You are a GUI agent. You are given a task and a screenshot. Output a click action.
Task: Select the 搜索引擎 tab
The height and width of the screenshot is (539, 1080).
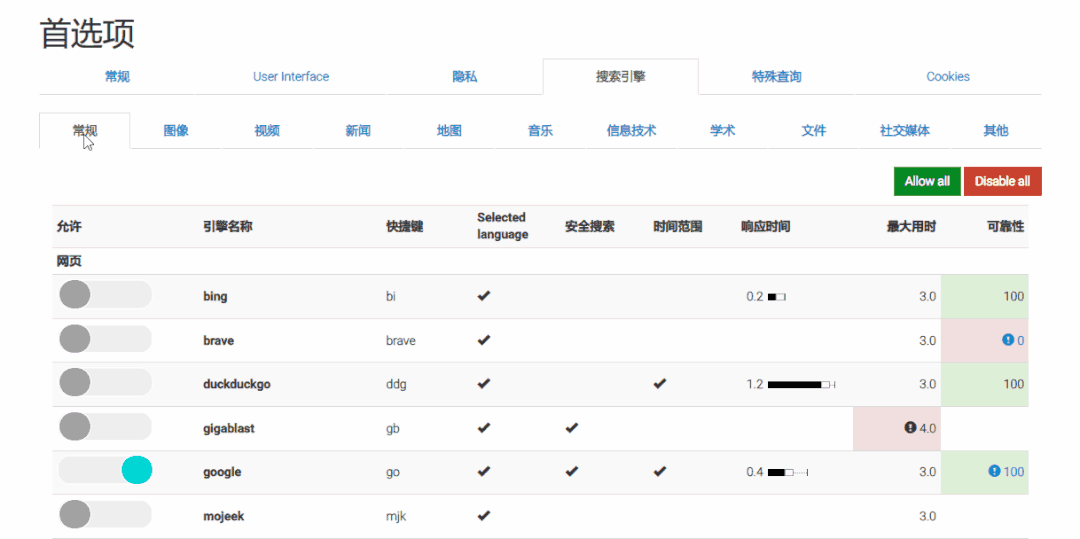[x=621, y=76]
